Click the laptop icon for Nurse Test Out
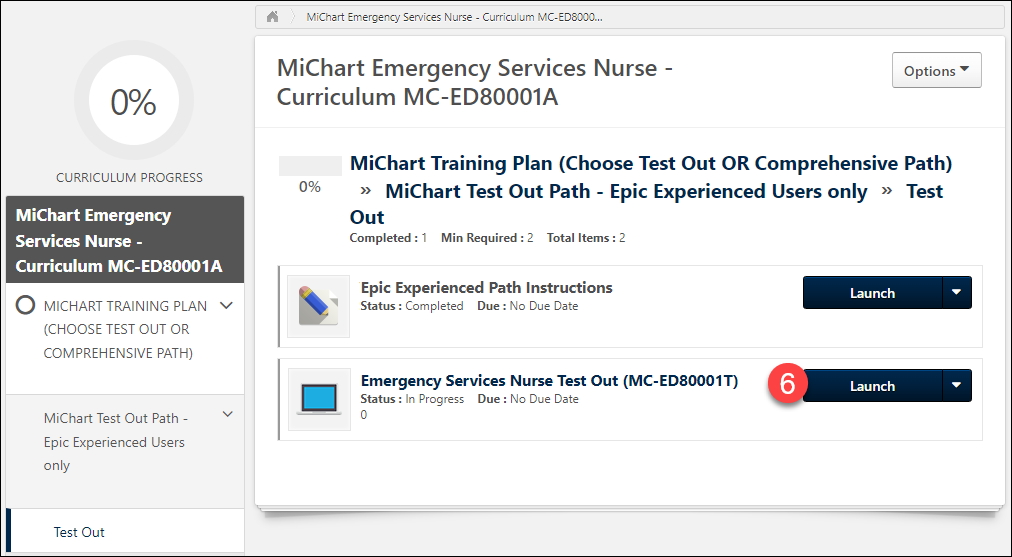 coord(318,399)
